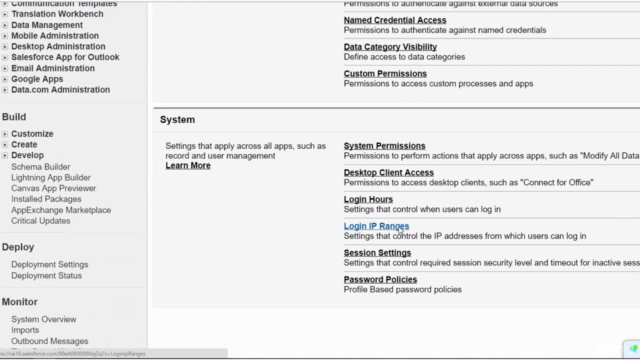Open Named Credential Access link
This screenshot has height=360, width=640.
tap(395, 20)
